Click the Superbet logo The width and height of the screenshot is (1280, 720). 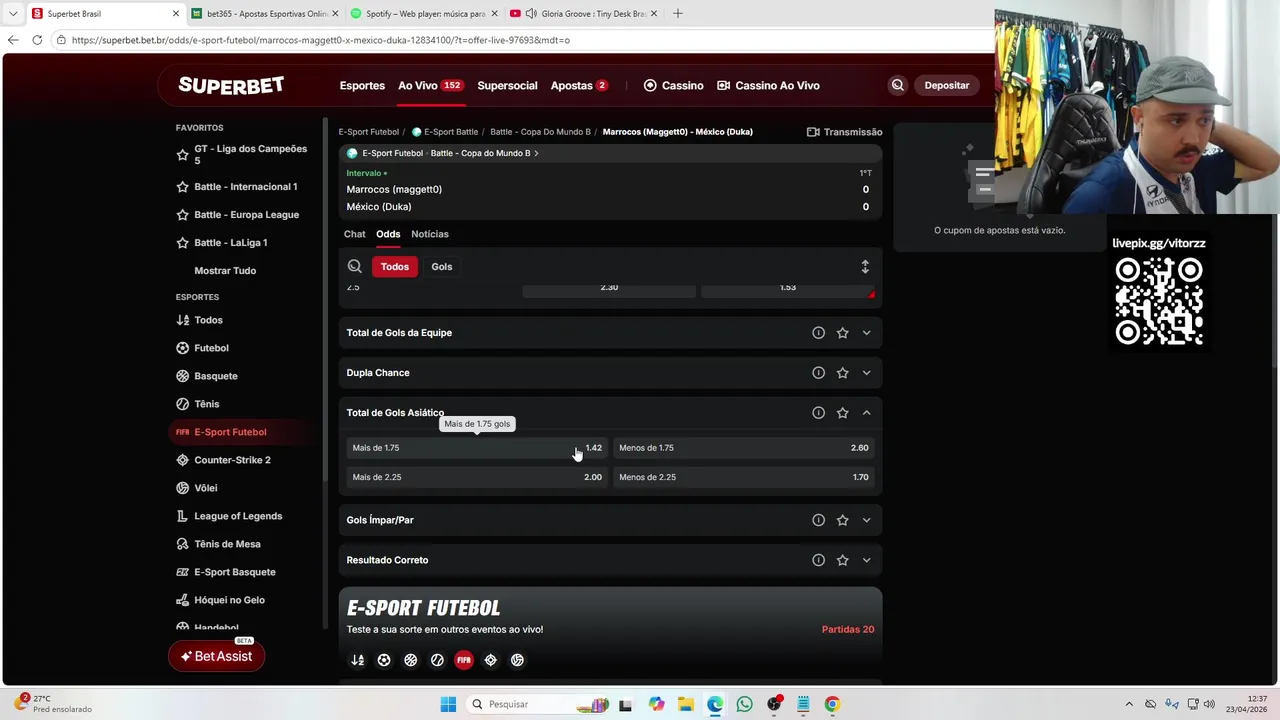pos(231,85)
